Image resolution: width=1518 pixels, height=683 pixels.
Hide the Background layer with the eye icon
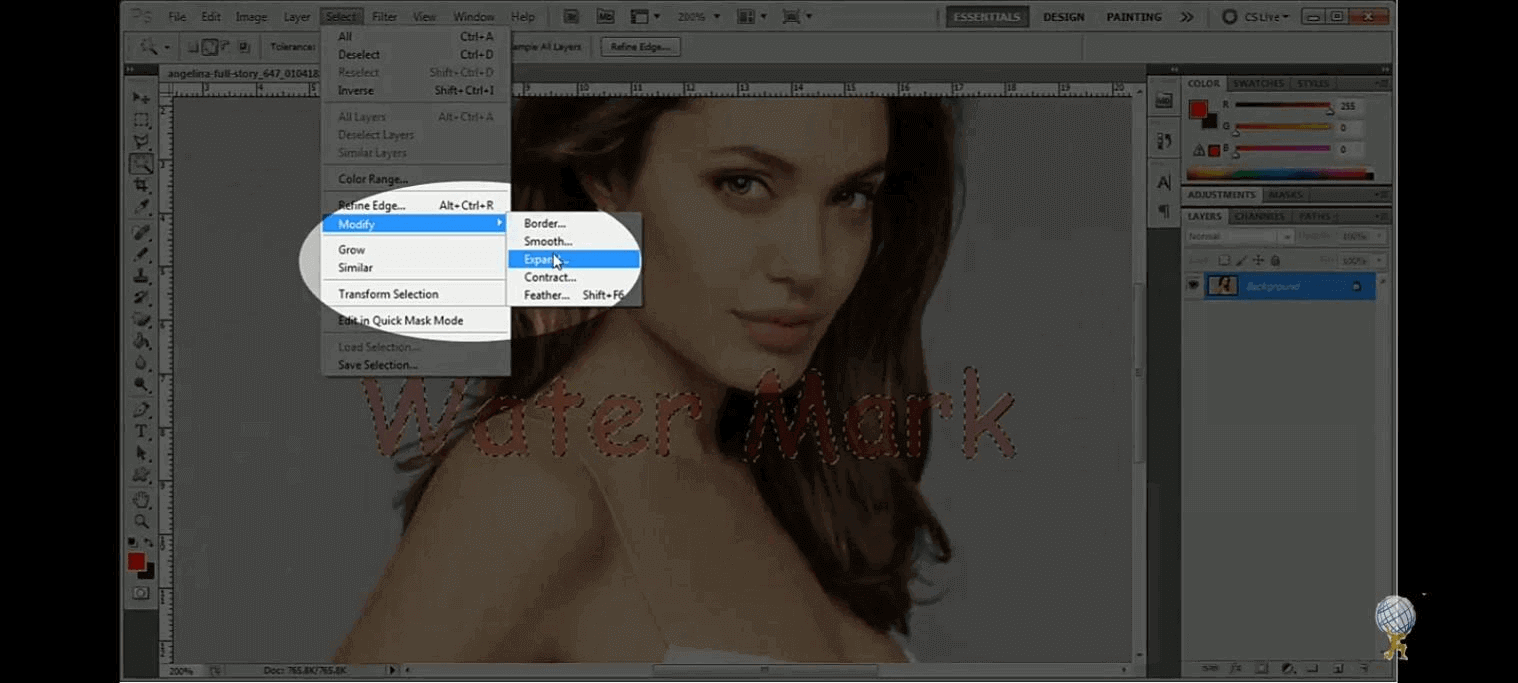tap(1193, 286)
